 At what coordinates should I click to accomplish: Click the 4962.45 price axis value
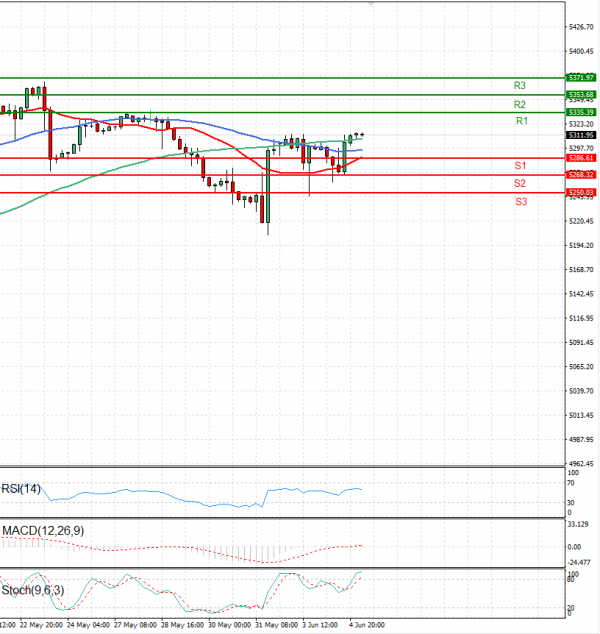tap(581, 464)
